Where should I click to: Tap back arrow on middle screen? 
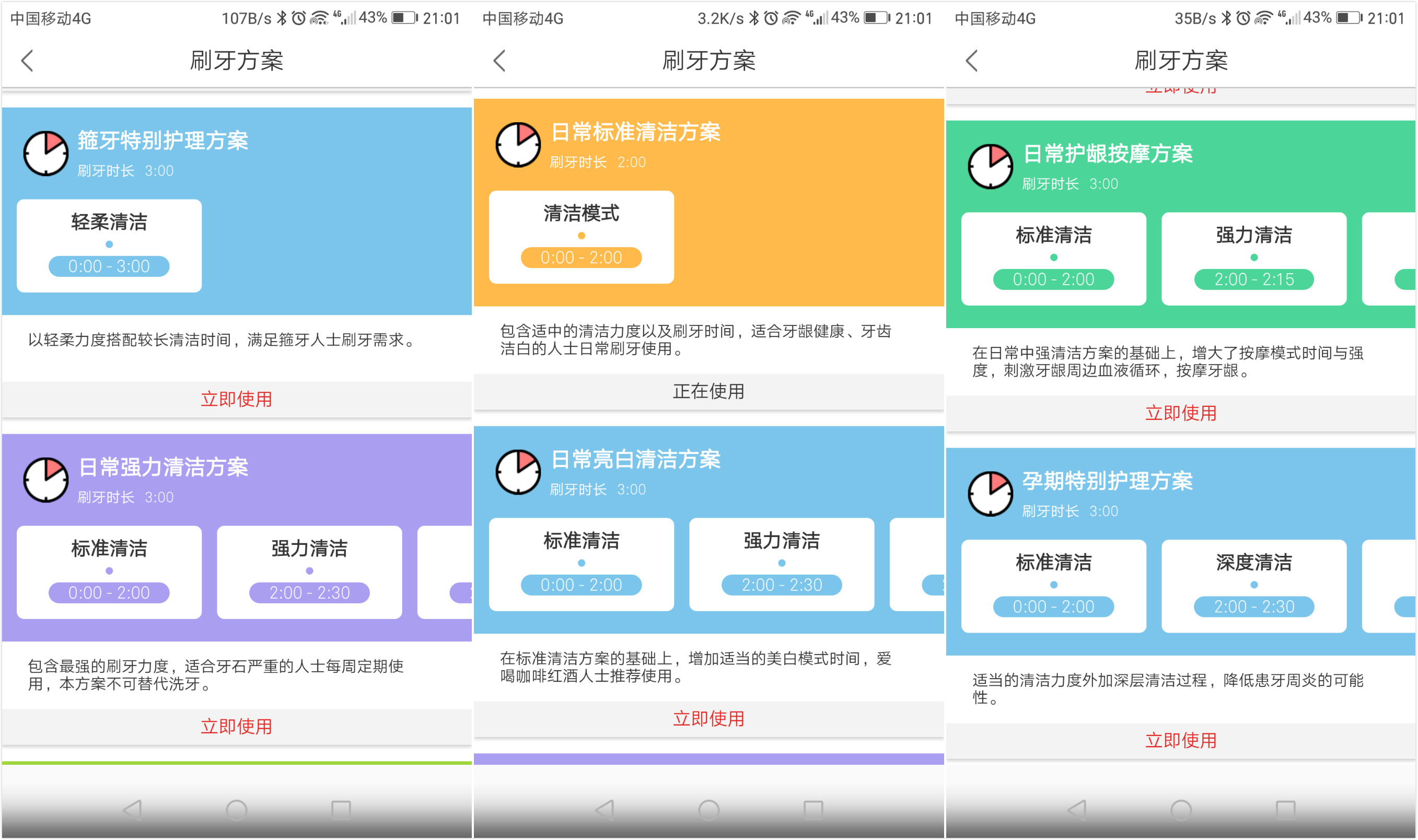(499, 61)
